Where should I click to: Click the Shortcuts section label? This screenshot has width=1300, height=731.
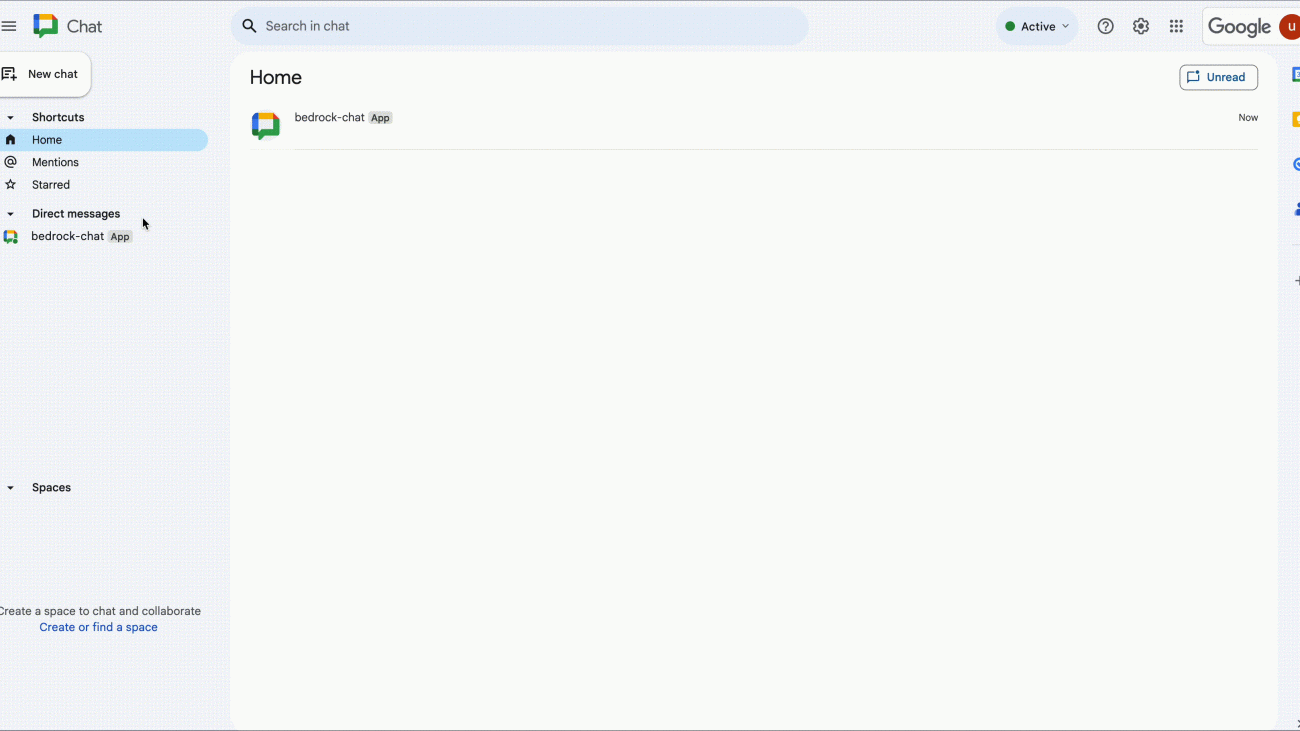[58, 118]
